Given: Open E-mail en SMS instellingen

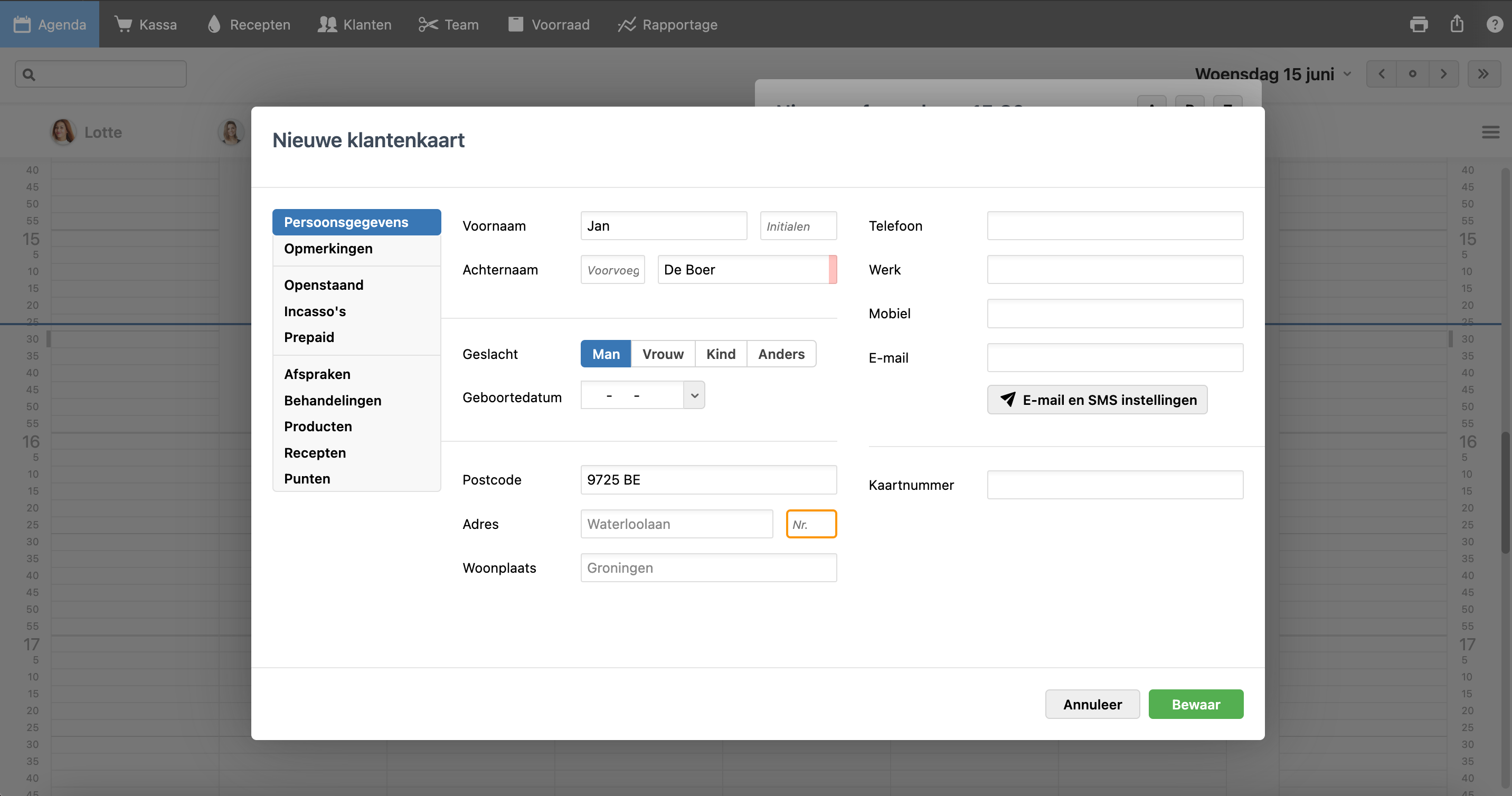Looking at the screenshot, I should [x=1097, y=400].
